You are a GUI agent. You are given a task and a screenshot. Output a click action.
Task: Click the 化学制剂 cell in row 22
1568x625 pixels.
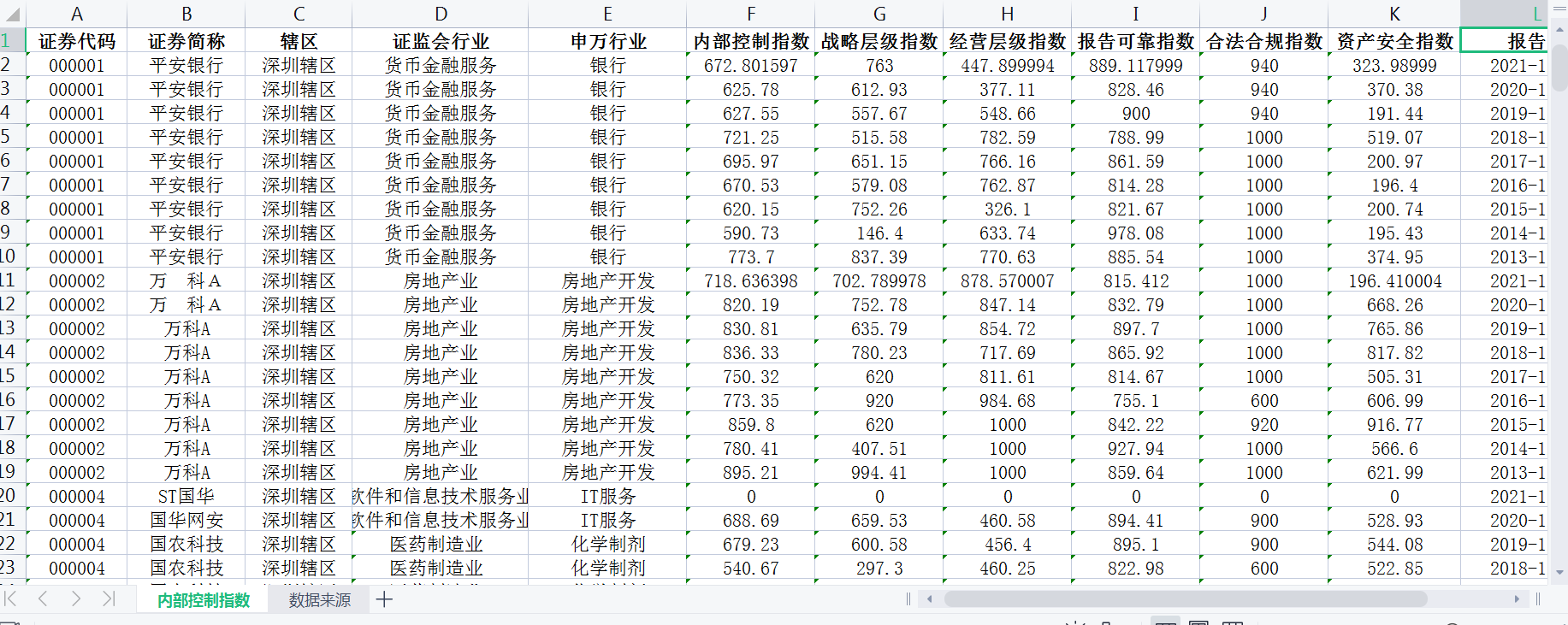coord(607,544)
